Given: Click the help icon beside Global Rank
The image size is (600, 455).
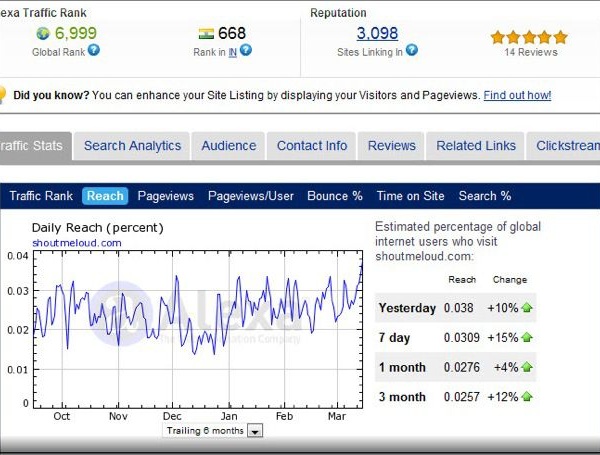Looking at the screenshot, I should 94,50.
